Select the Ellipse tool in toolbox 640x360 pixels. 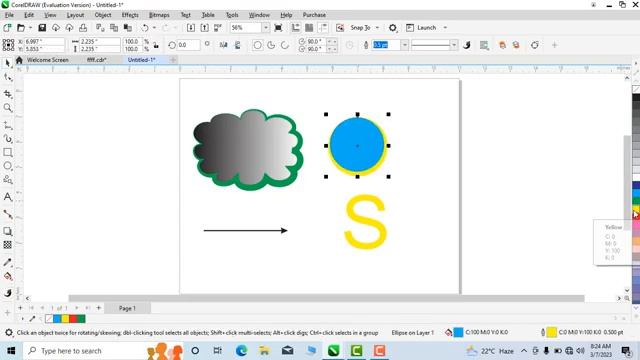[7, 166]
